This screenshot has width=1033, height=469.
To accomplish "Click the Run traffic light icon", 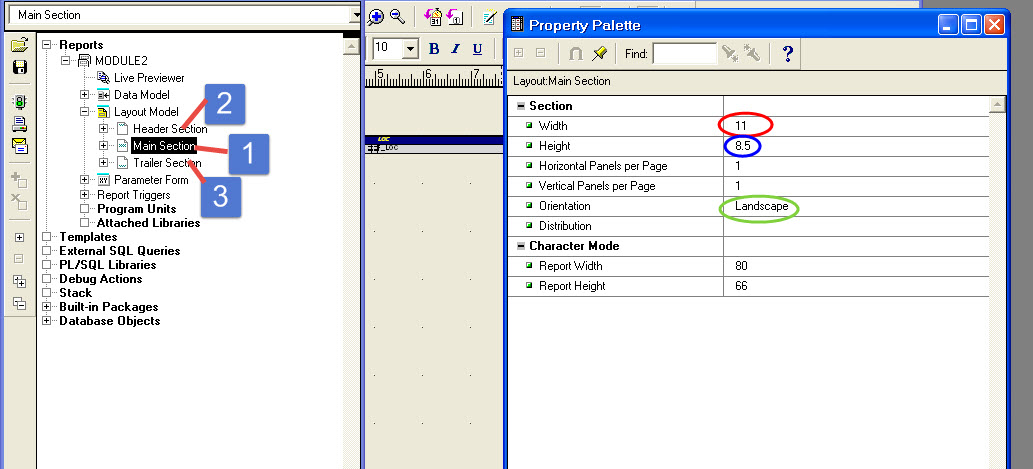I will [x=18, y=102].
